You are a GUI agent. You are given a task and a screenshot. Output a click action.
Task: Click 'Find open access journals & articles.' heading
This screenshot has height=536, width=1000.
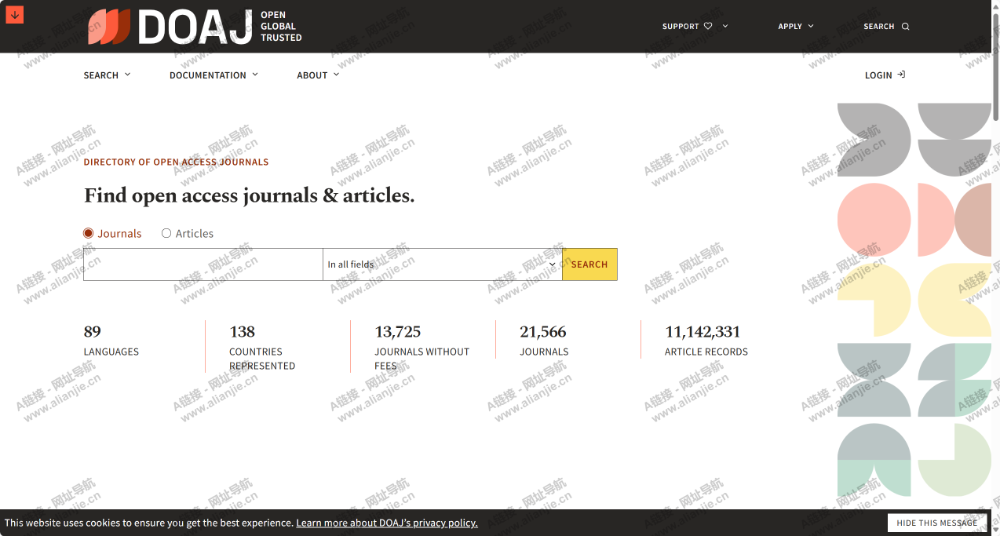(249, 195)
